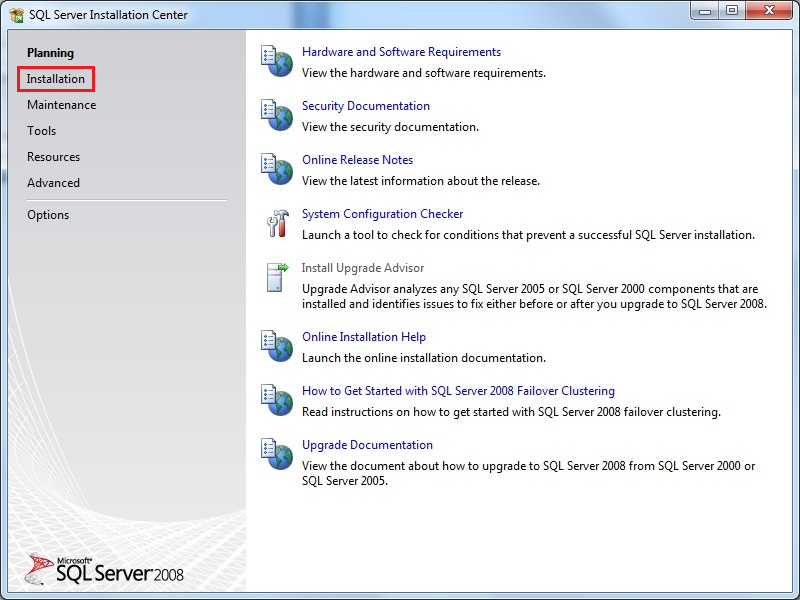Click the failover clustering instructions description text
The image size is (800, 600).
click(x=511, y=412)
